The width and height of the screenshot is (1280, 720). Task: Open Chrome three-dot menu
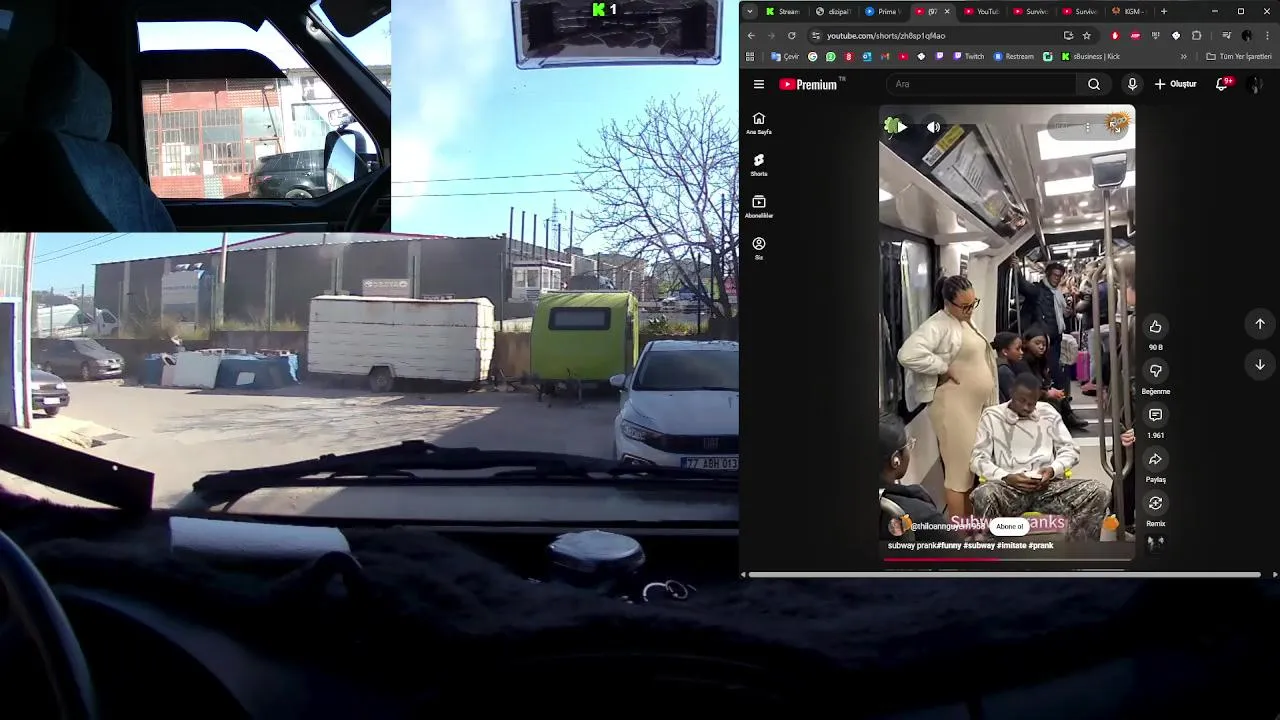click(1267, 36)
